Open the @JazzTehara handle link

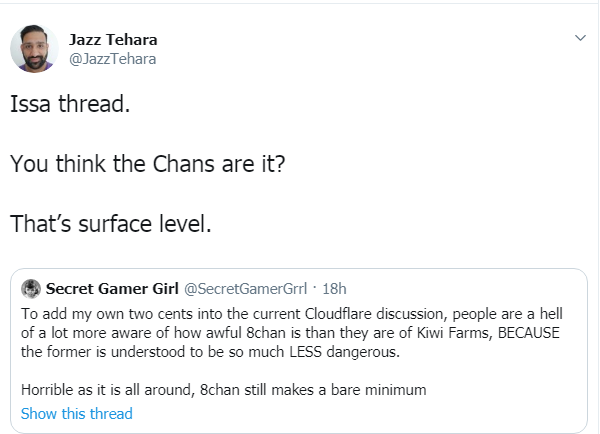click(112, 59)
